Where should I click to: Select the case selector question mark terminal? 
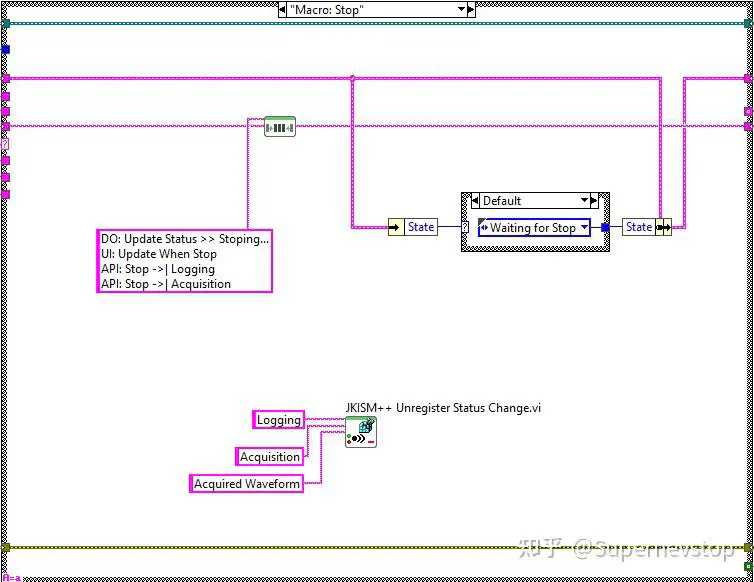pyautogui.click(x=465, y=227)
